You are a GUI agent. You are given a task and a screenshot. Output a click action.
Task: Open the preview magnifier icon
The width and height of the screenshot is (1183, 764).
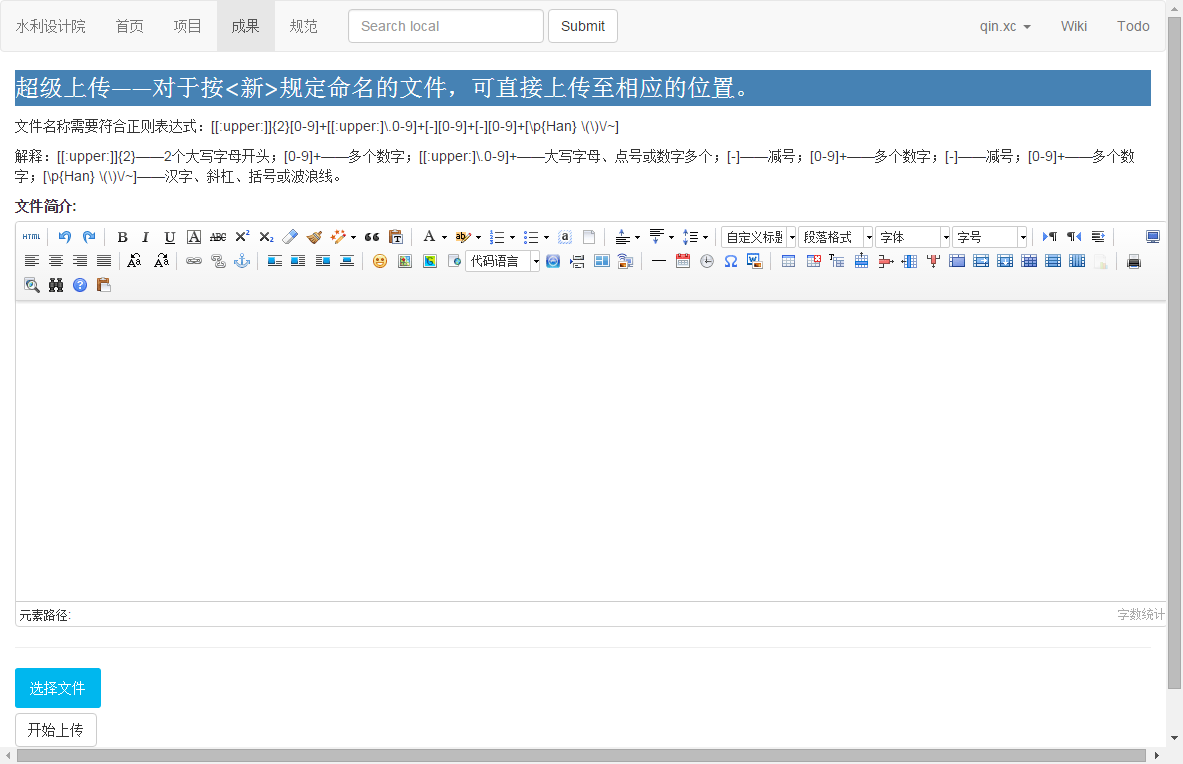32,285
